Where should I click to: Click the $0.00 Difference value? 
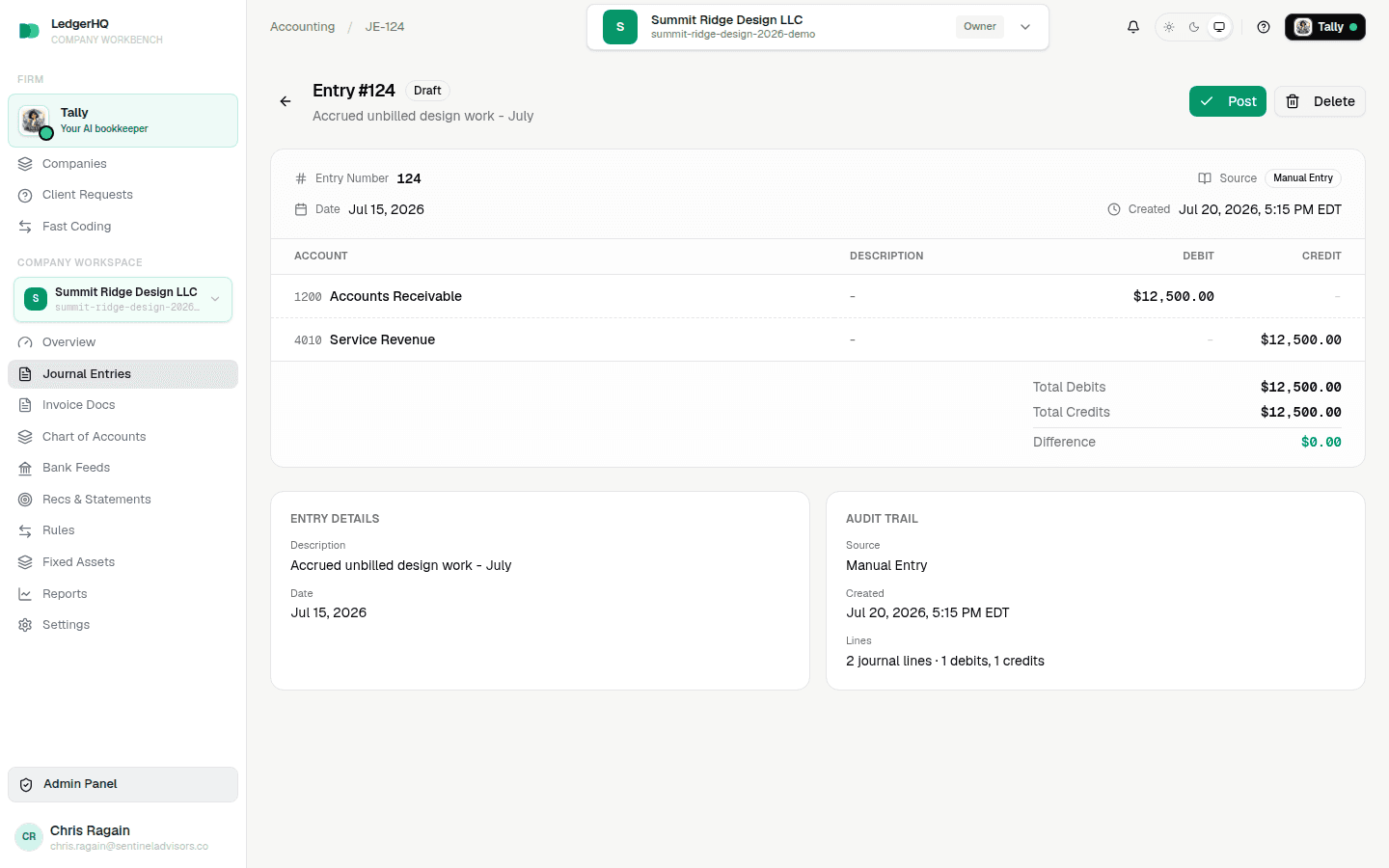pyautogui.click(x=1321, y=442)
